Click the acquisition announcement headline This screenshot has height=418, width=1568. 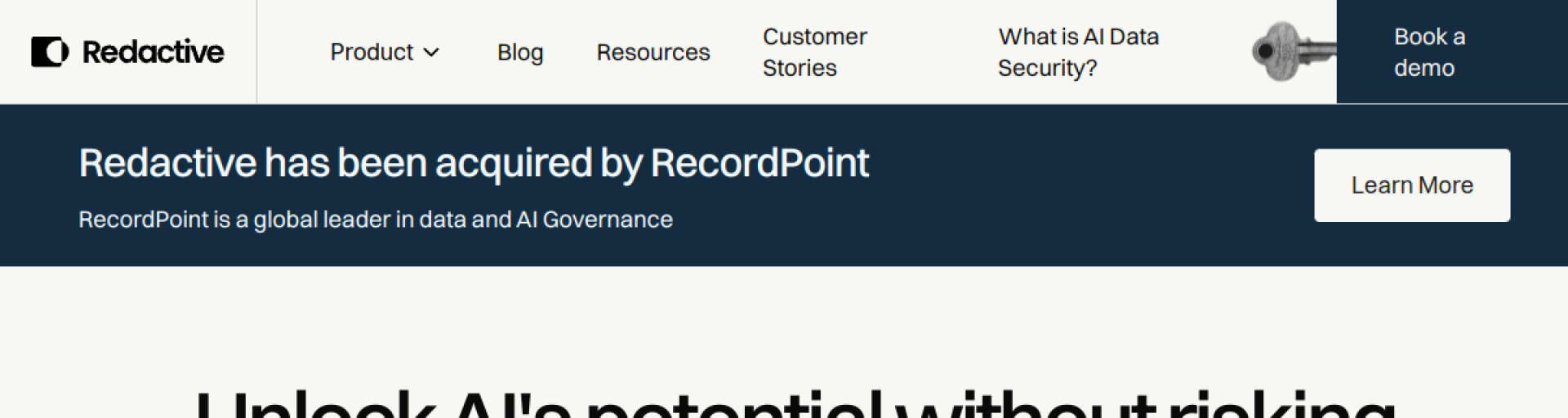point(474,163)
